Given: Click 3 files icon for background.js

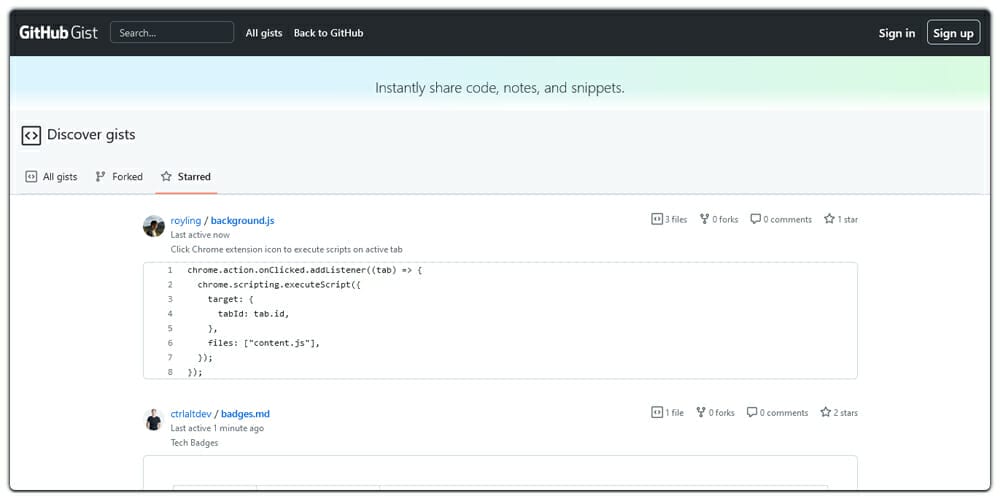Looking at the screenshot, I should (x=657, y=219).
